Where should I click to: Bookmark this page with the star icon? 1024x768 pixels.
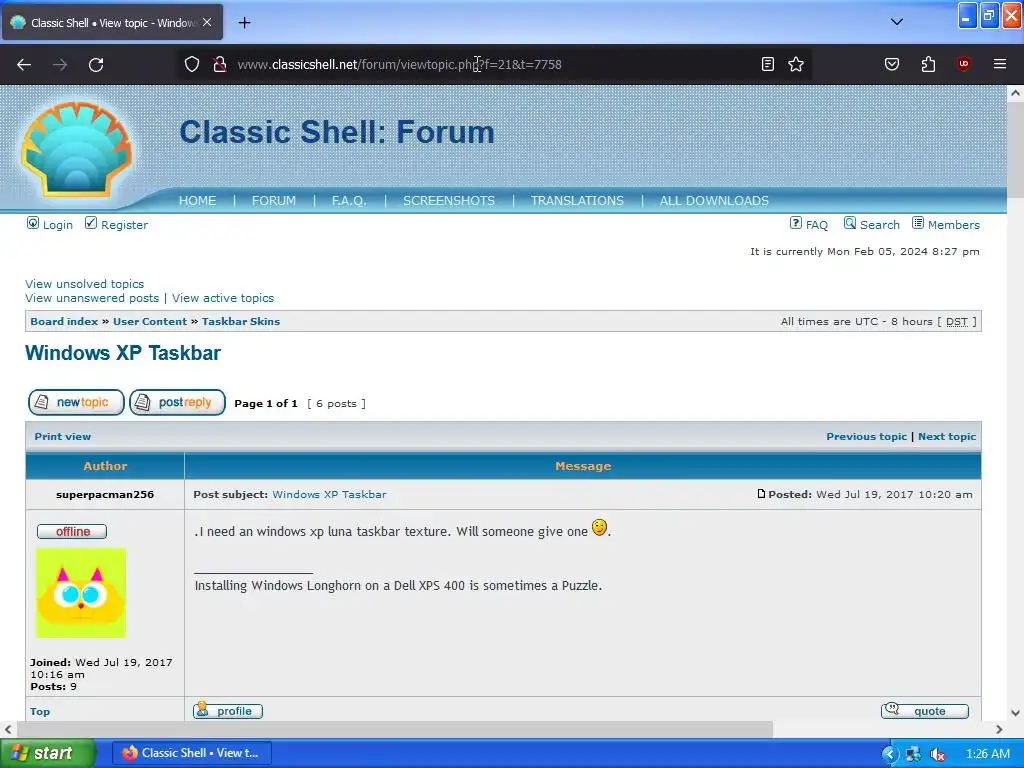(795, 64)
